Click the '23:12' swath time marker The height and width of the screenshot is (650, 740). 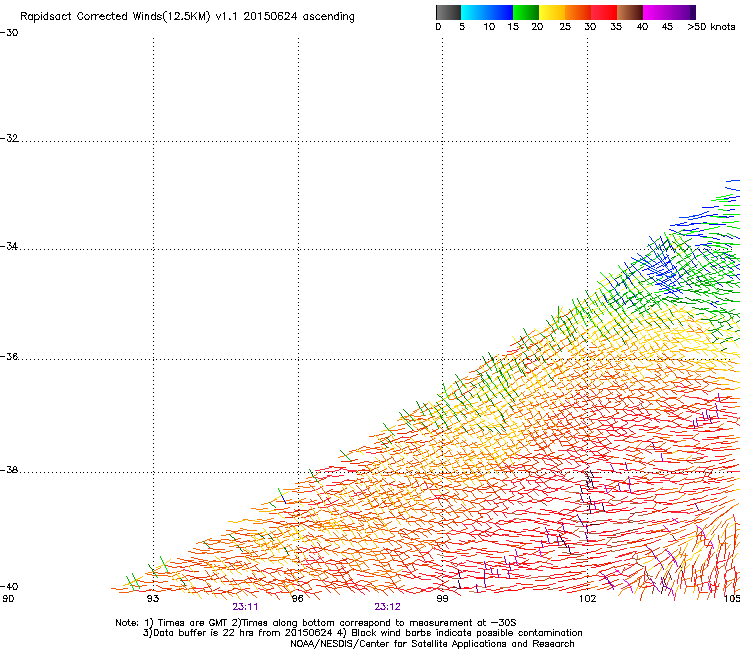(387, 607)
